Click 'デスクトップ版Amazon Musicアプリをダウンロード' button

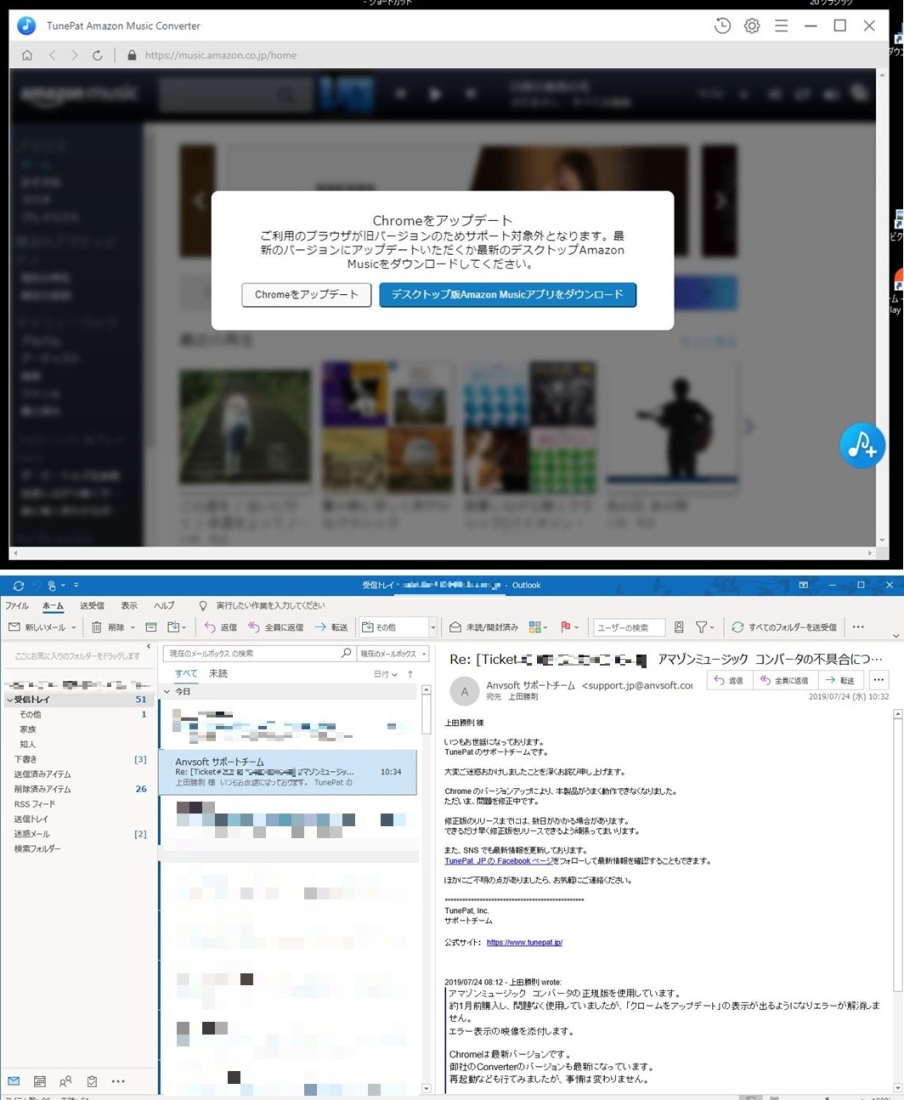tap(508, 295)
